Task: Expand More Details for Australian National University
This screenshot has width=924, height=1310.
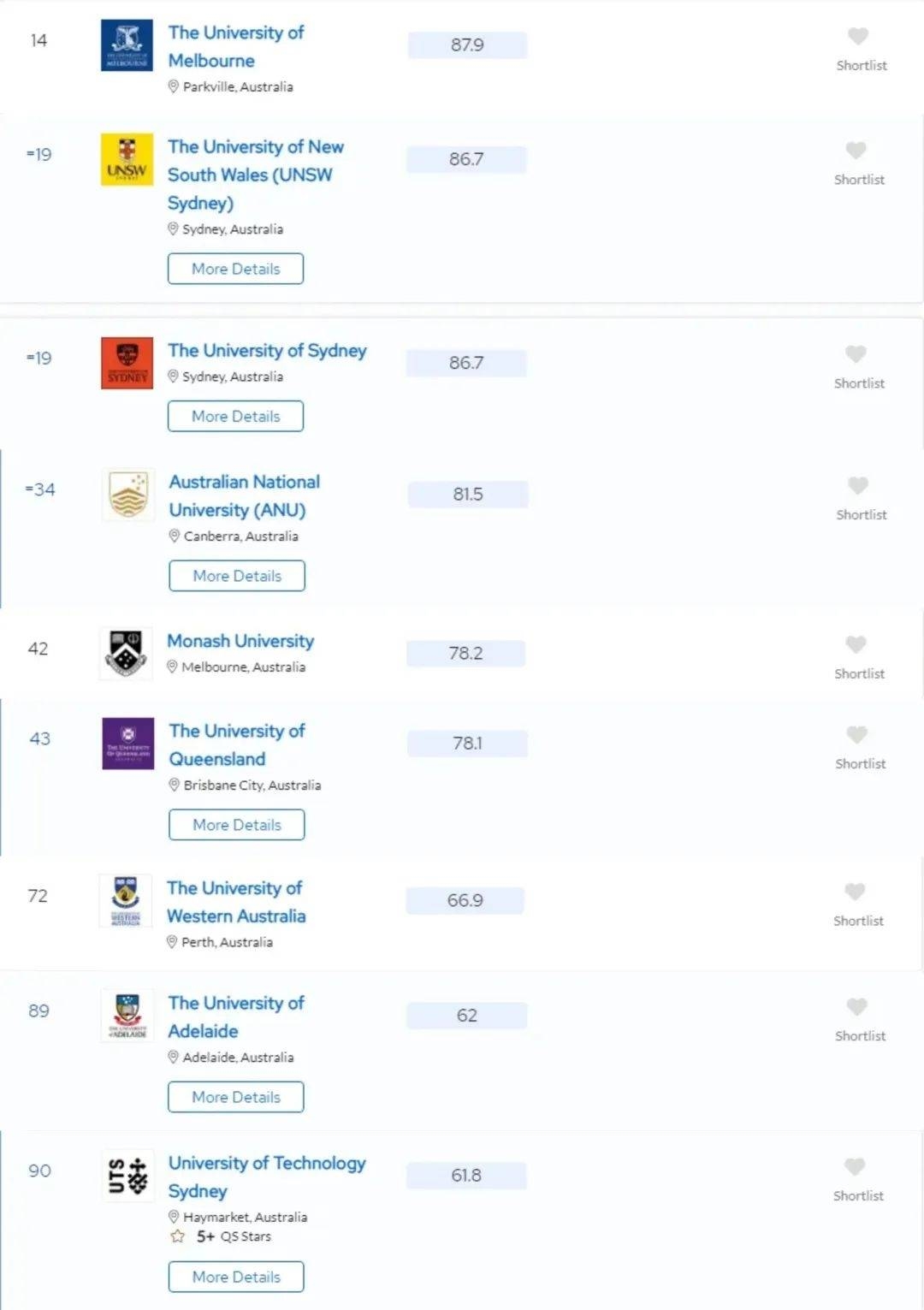Action: [x=237, y=576]
